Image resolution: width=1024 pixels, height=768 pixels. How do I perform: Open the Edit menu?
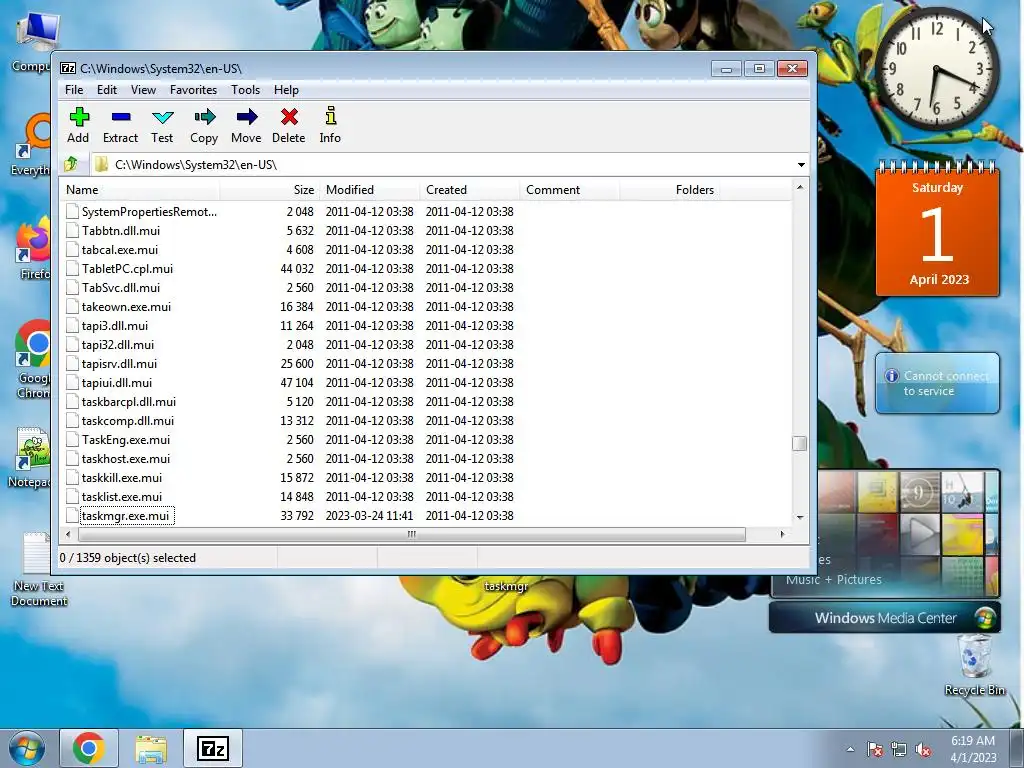[x=106, y=89]
